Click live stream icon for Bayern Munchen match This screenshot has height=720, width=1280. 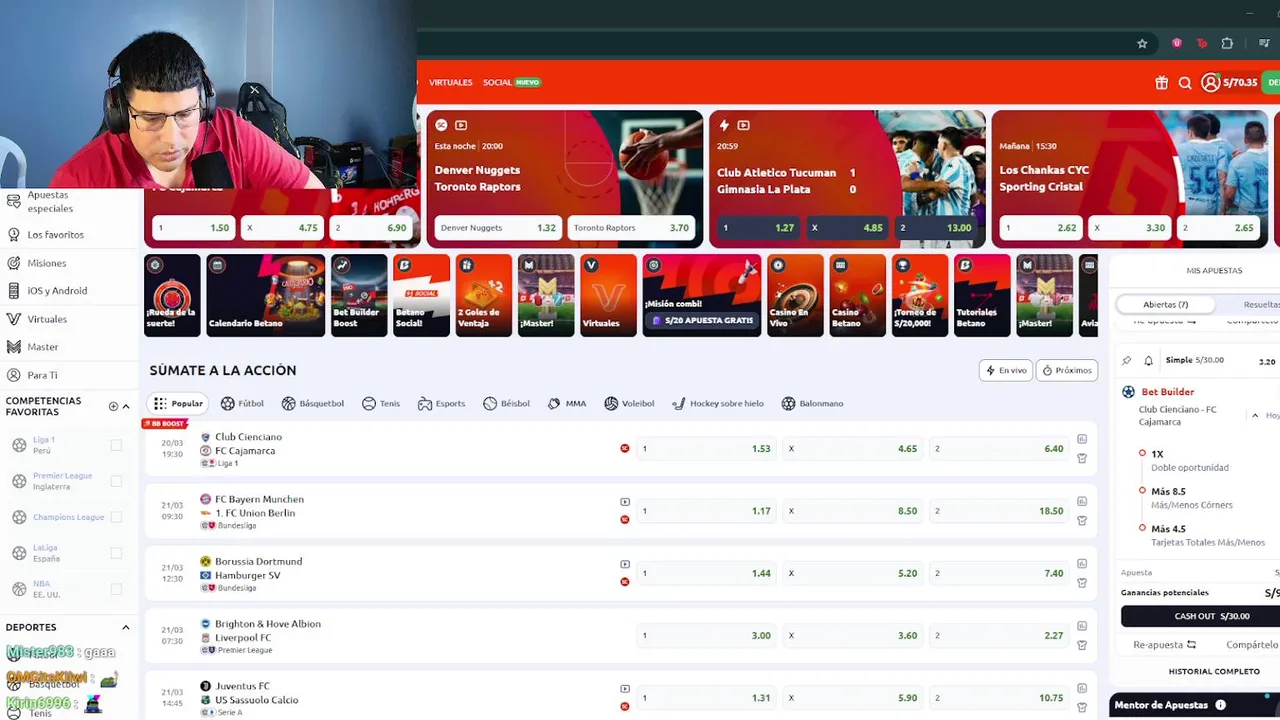coord(625,502)
